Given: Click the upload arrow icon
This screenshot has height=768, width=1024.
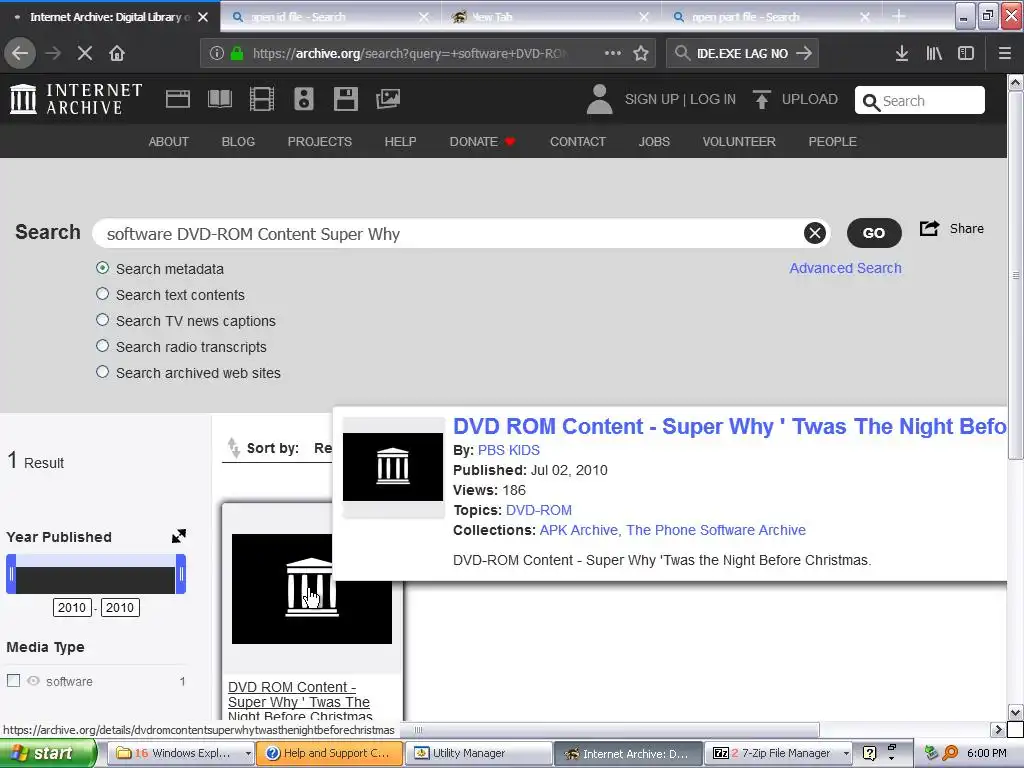Looking at the screenshot, I should pyautogui.click(x=761, y=99).
